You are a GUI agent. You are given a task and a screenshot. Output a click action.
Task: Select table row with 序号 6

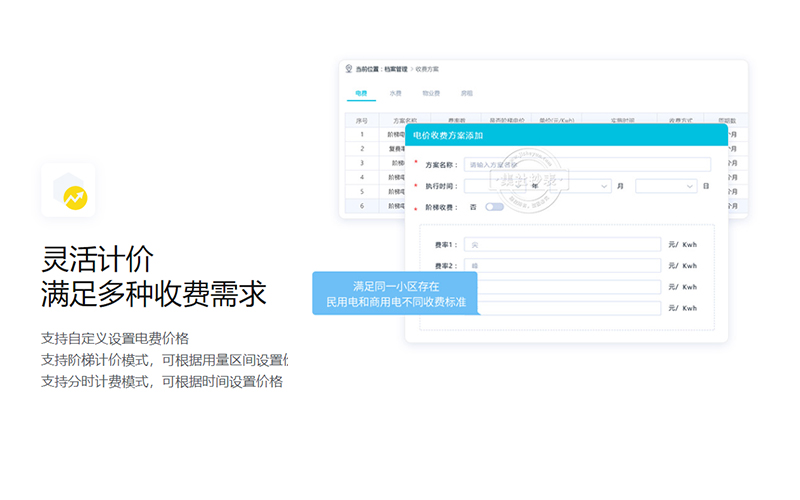click(361, 205)
